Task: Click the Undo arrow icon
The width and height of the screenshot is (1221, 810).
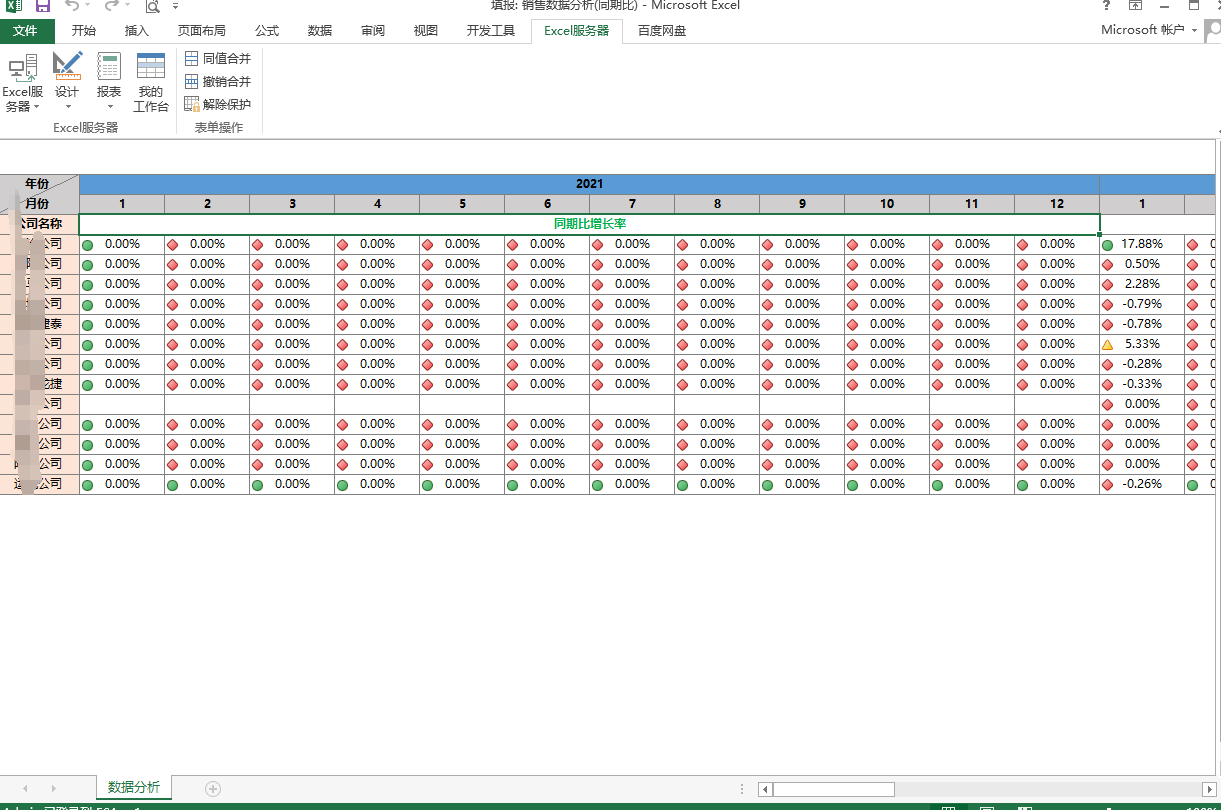Action: tap(72, 6)
